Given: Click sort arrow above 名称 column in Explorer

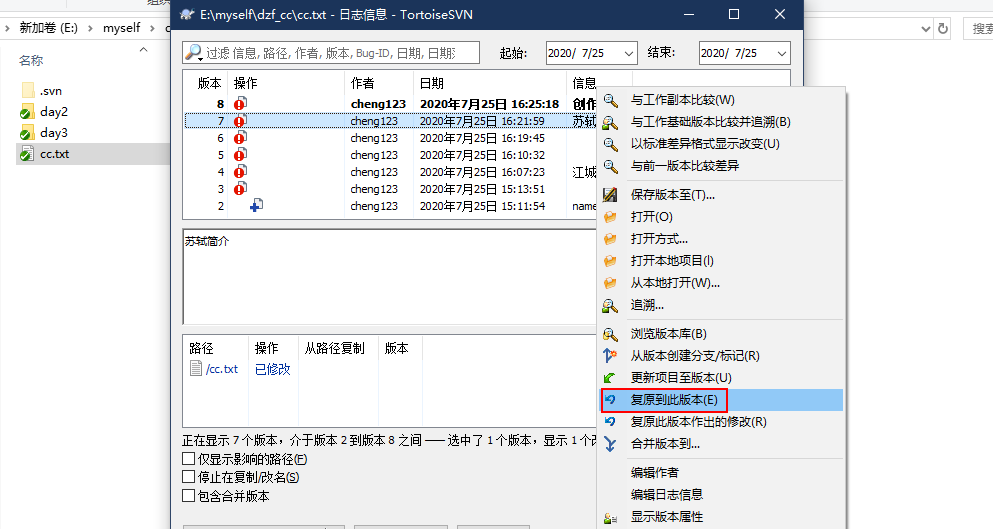Looking at the screenshot, I should [x=144, y=49].
